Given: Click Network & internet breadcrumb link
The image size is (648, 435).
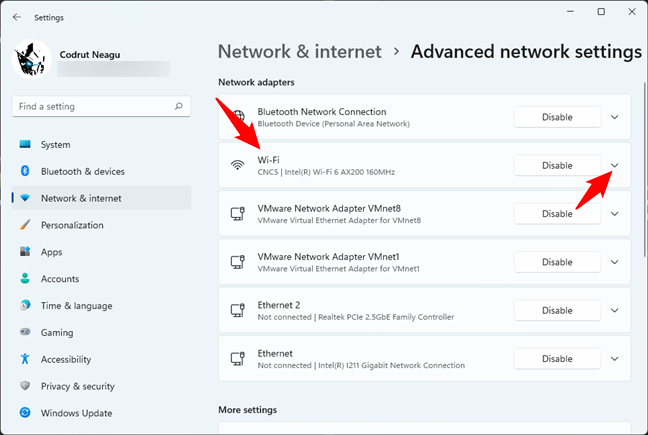Looking at the screenshot, I should coord(300,52).
